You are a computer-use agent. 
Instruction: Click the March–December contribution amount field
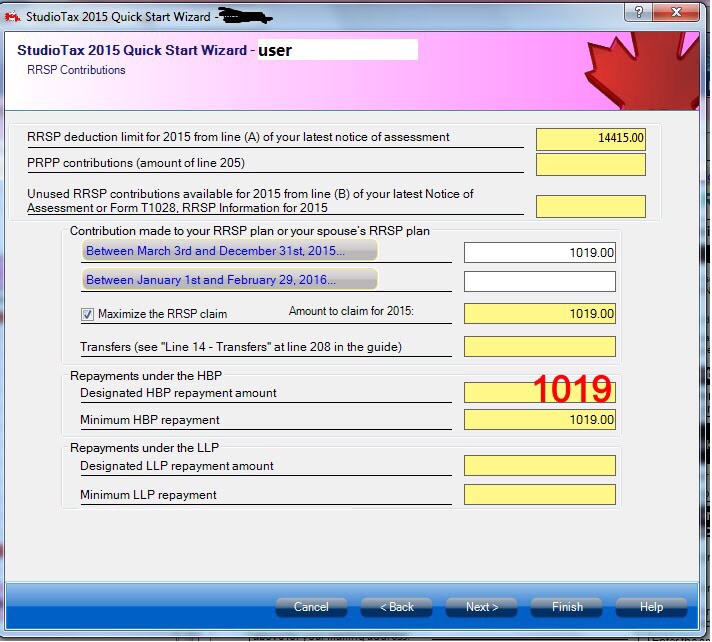tap(539, 253)
